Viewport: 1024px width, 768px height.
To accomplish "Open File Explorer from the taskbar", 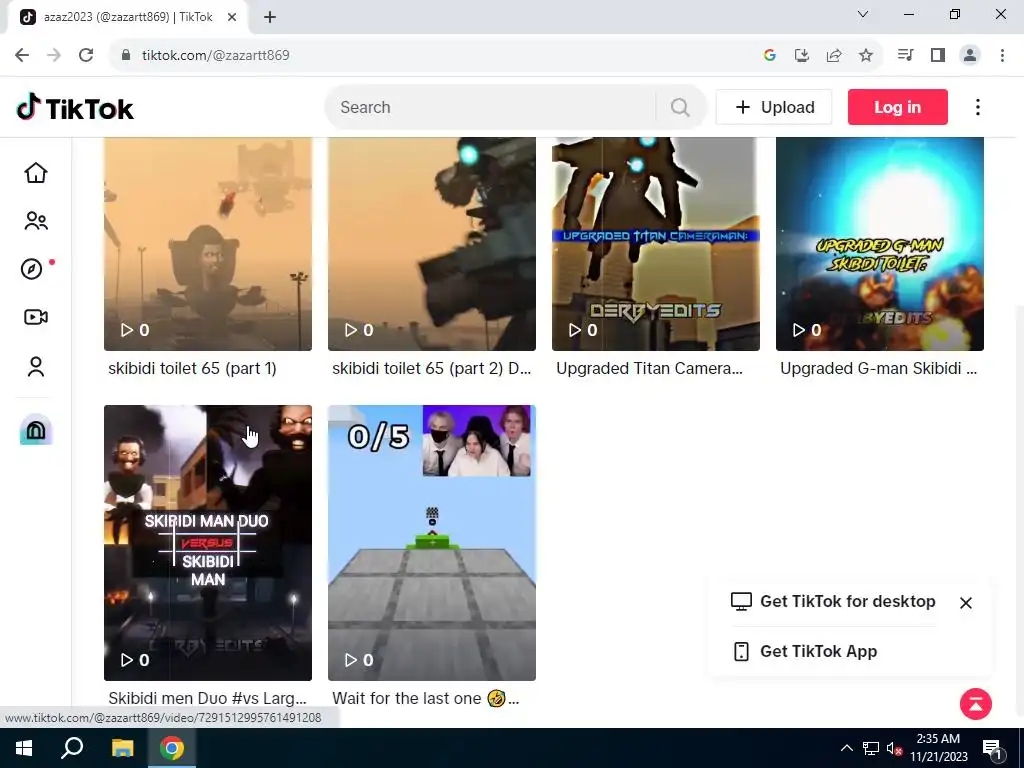I will (122, 748).
